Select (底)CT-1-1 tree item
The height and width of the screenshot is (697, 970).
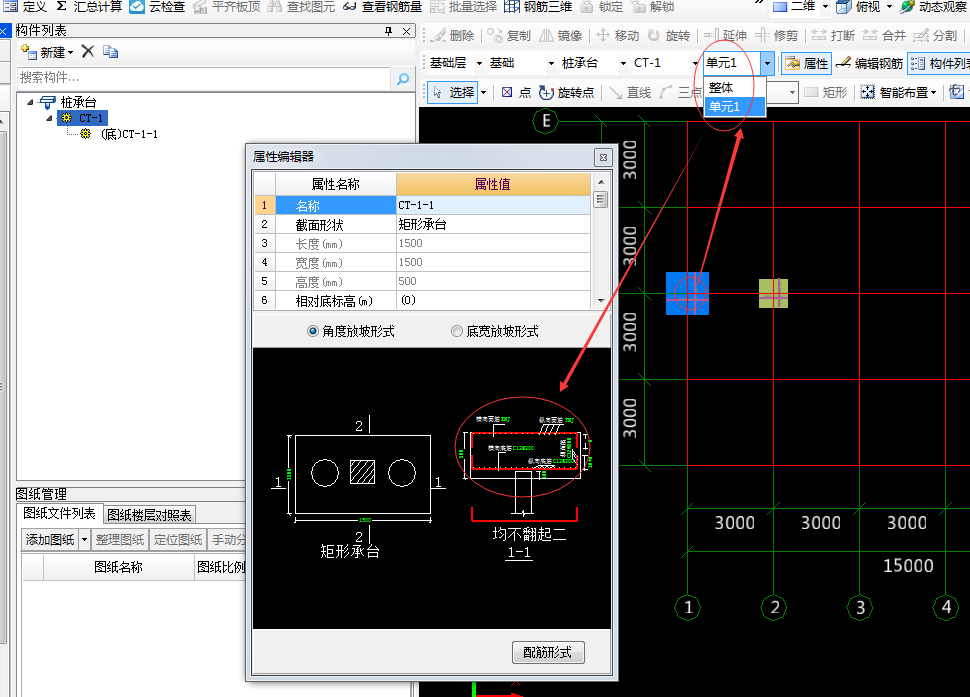(x=129, y=134)
